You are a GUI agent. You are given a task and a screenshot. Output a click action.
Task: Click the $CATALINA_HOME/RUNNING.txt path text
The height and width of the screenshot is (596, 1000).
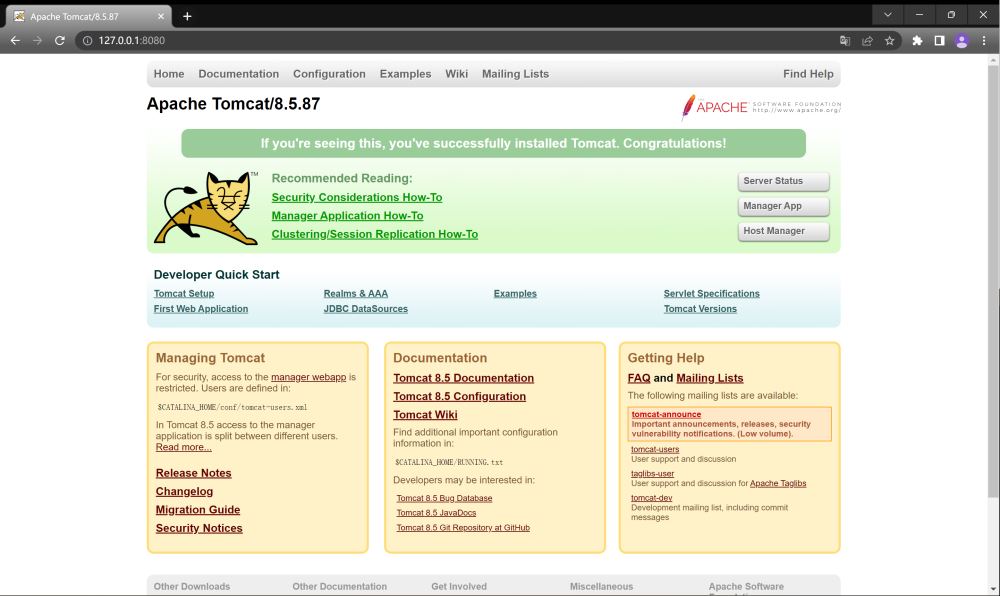coord(449,462)
